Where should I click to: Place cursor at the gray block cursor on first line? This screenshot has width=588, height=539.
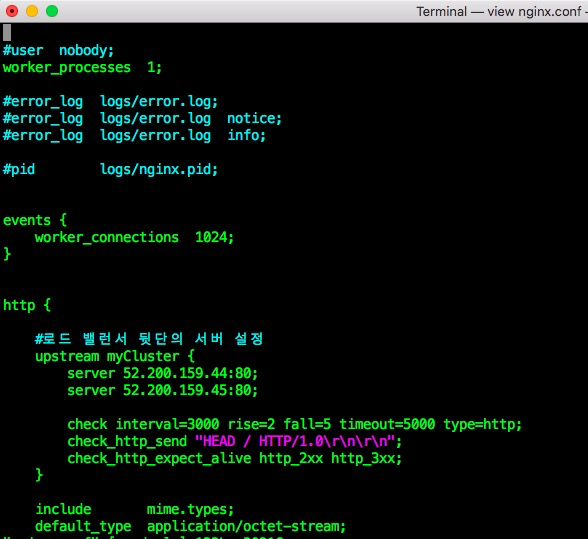[7, 32]
